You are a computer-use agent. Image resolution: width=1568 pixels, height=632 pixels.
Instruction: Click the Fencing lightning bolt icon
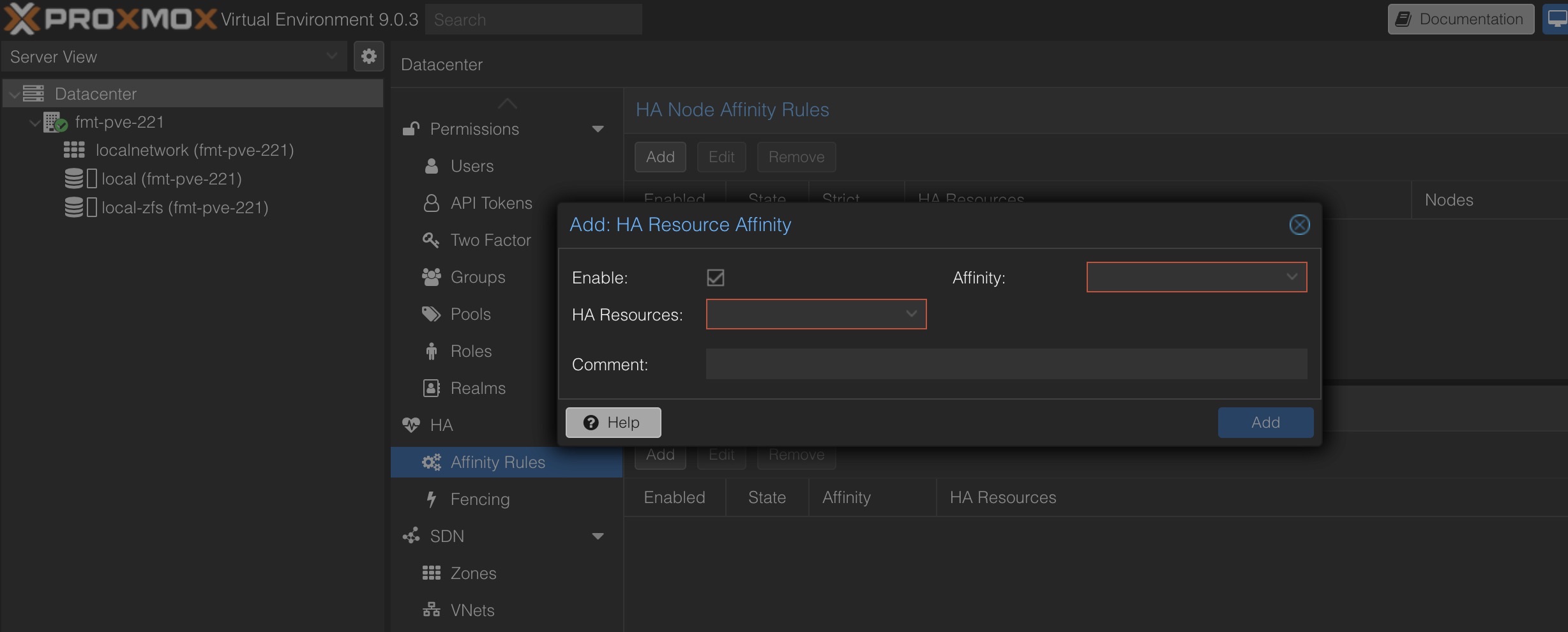pyautogui.click(x=432, y=499)
